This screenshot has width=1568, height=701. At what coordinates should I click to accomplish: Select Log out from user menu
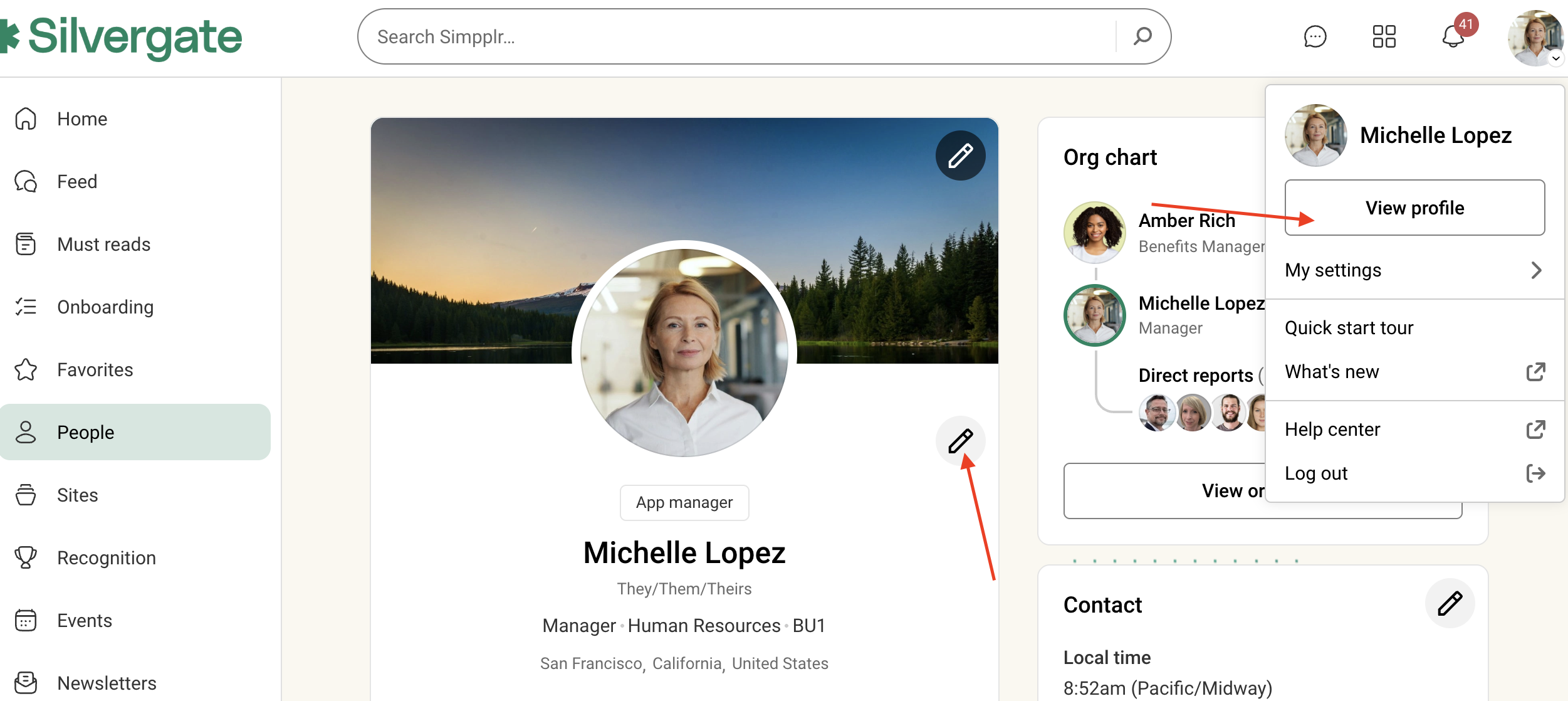coord(1414,473)
